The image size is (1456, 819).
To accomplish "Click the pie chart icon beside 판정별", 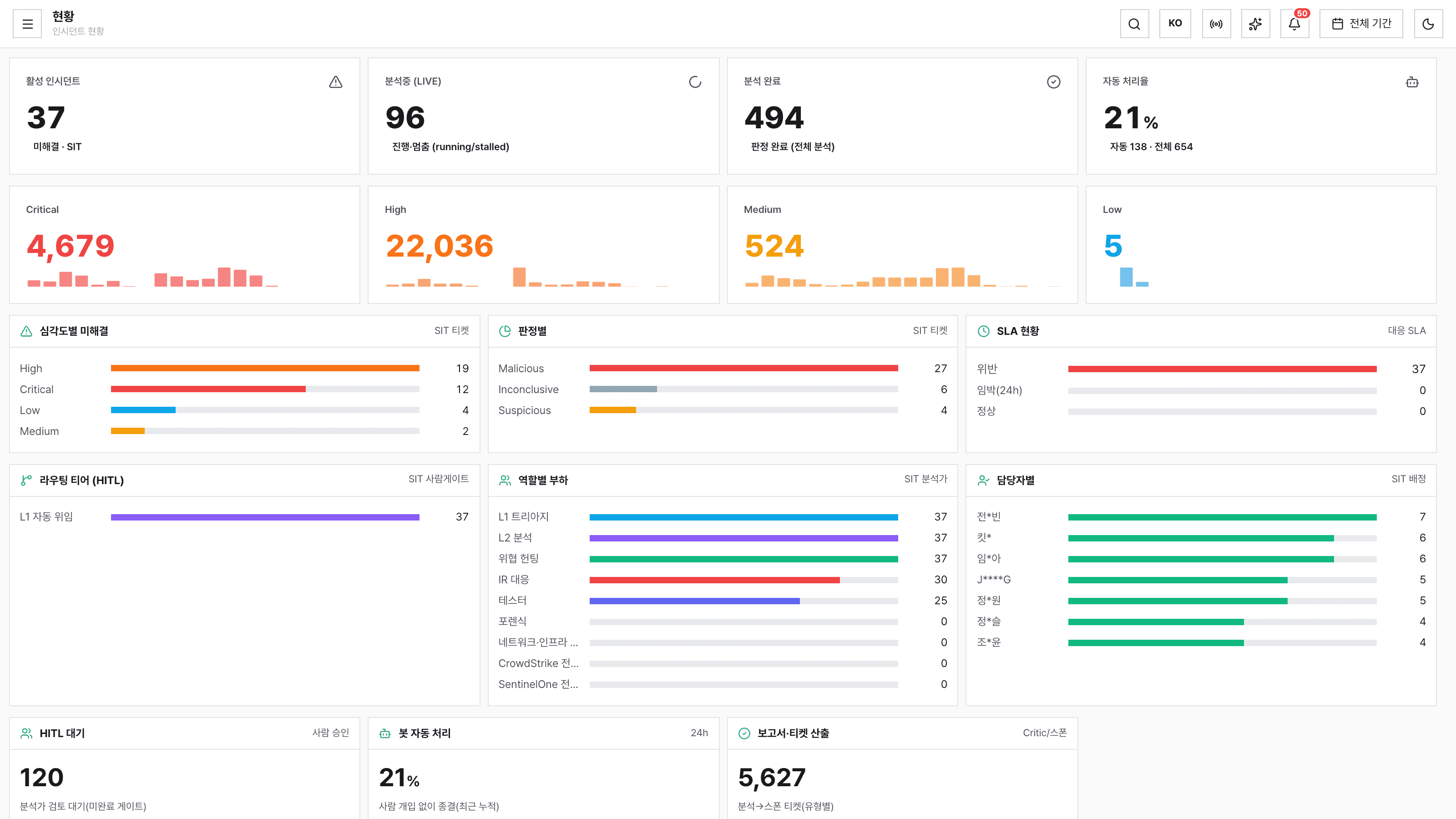I will point(505,331).
